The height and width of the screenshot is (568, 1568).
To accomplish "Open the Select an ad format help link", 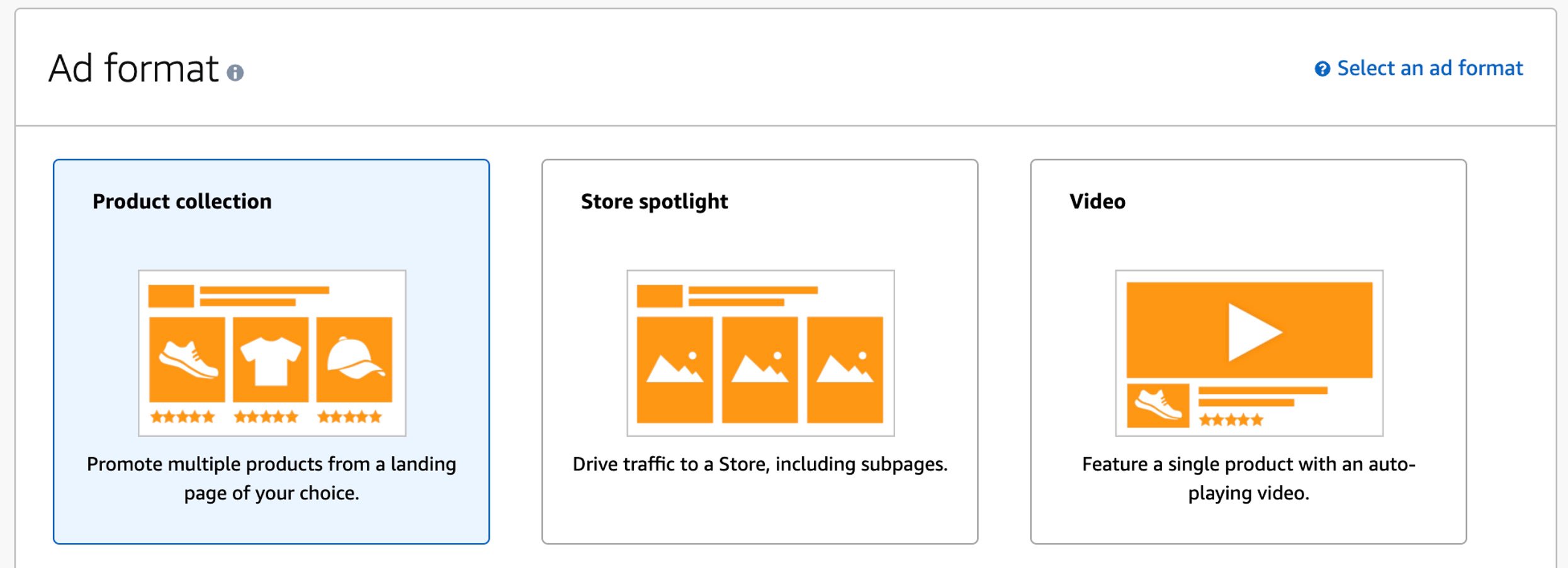I will click(x=1430, y=68).
